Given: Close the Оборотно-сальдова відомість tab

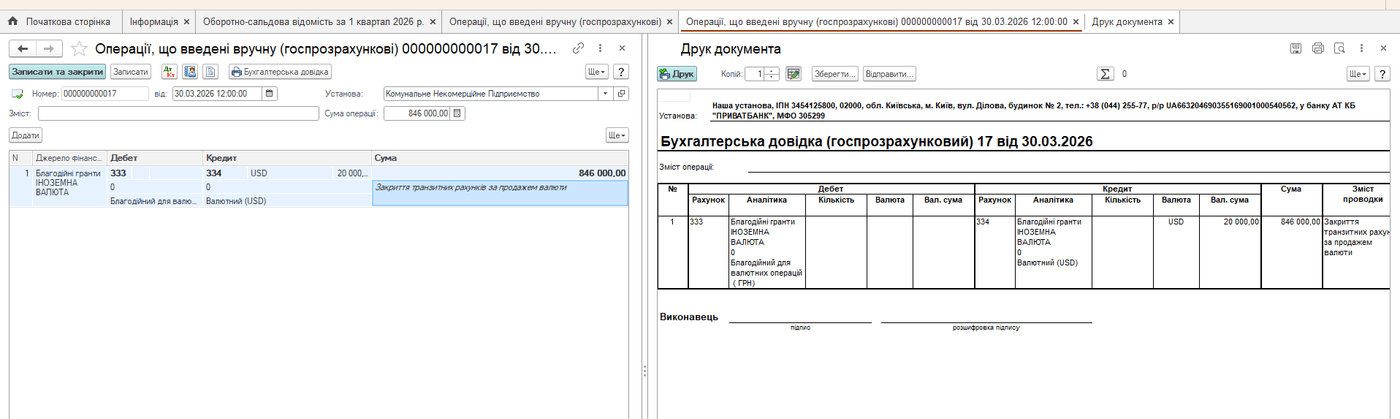Looking at the screenshot, I should tap(433, 21).
